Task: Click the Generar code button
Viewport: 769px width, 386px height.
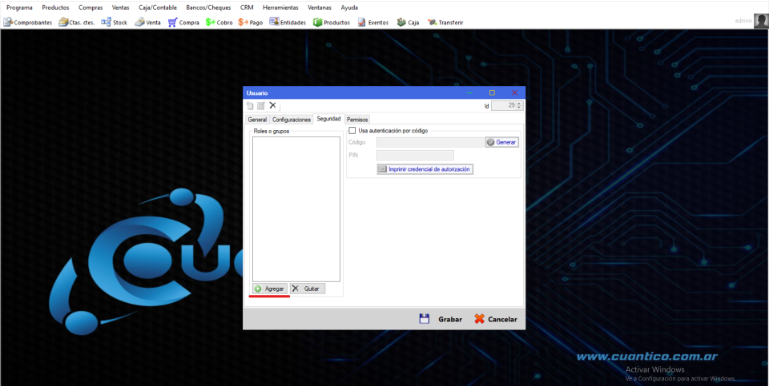Action: click(502, 142)
